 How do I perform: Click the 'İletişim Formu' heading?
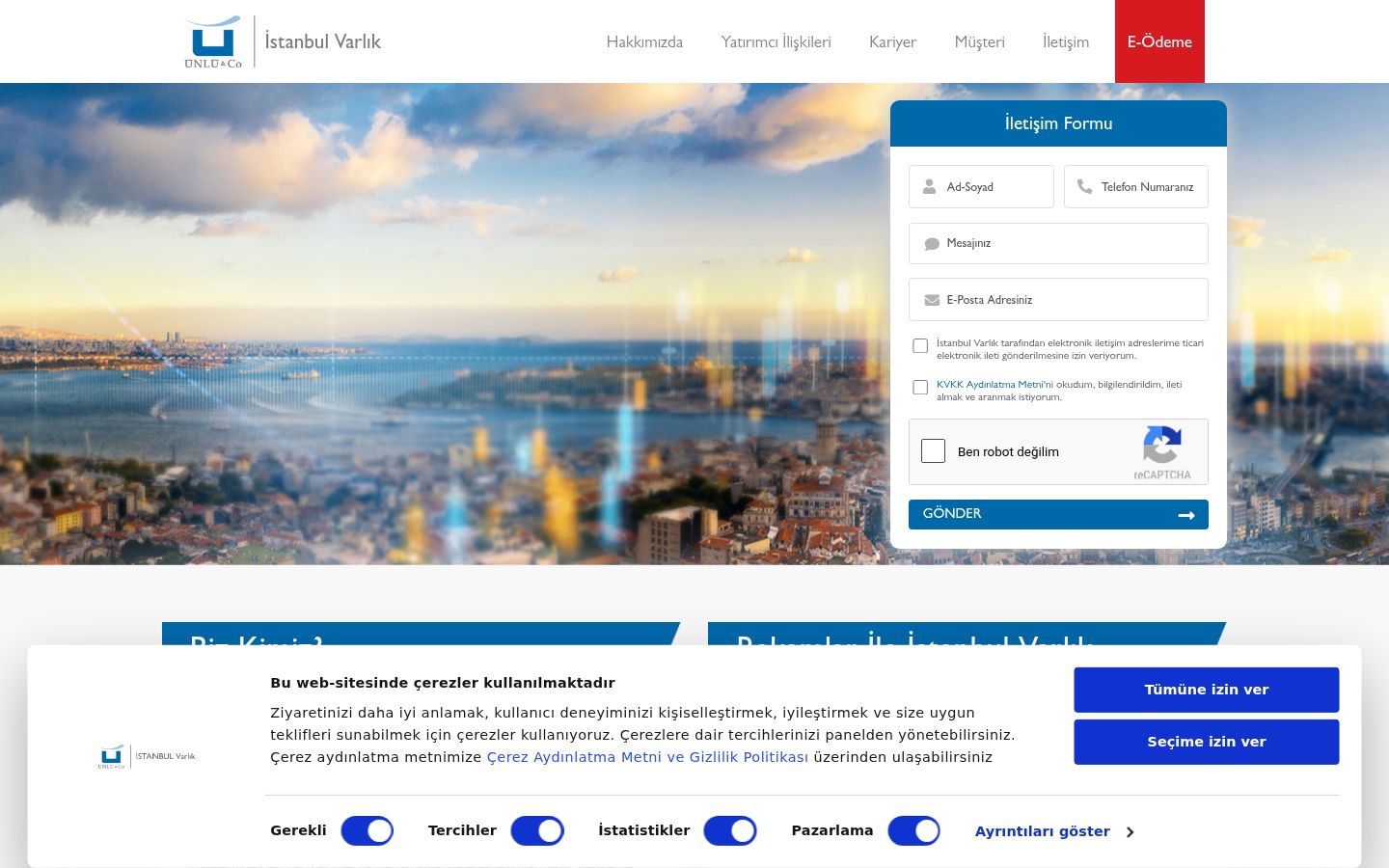tap(1058, 123)
